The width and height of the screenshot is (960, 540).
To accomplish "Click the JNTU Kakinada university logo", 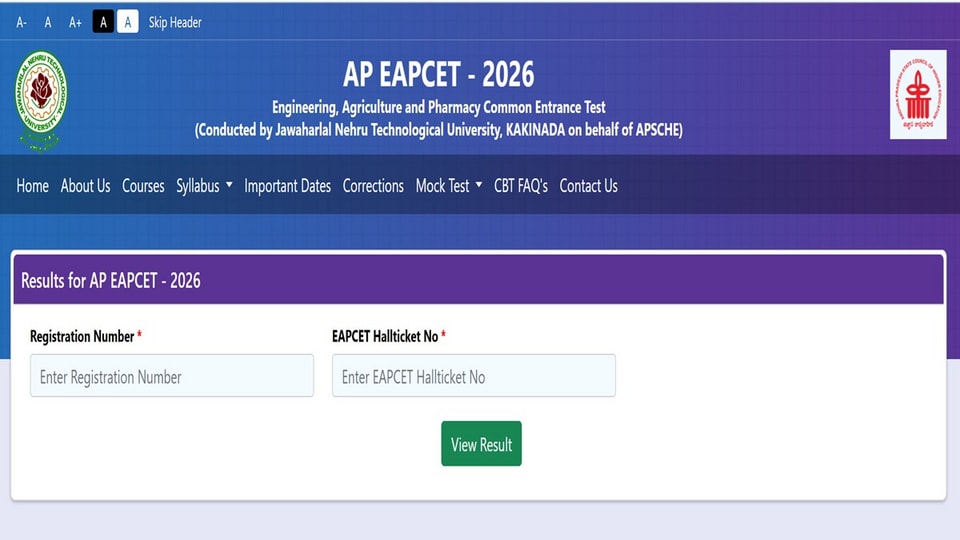I will coord(41,100).
